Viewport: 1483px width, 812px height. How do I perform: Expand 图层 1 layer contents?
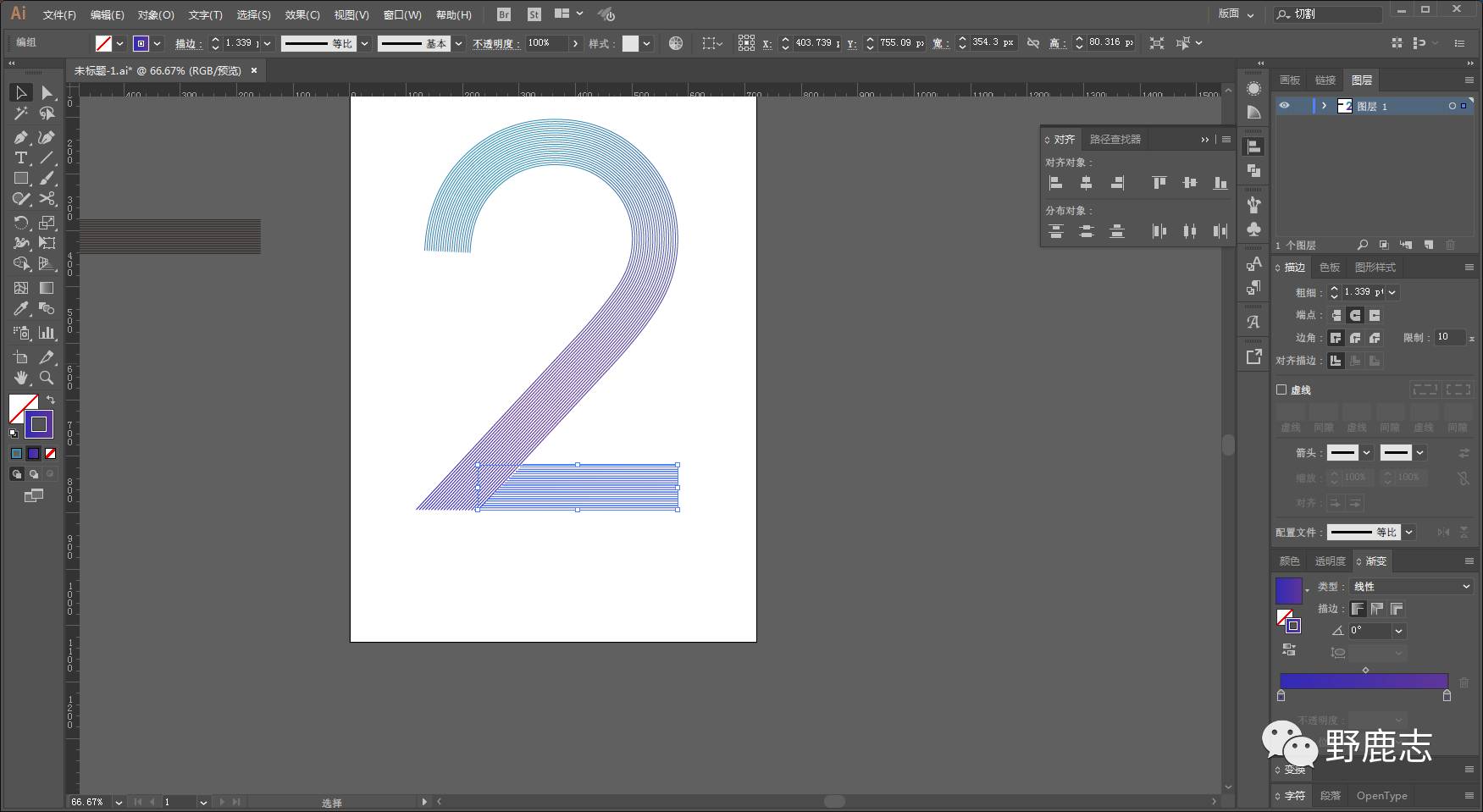[1324, 106]
